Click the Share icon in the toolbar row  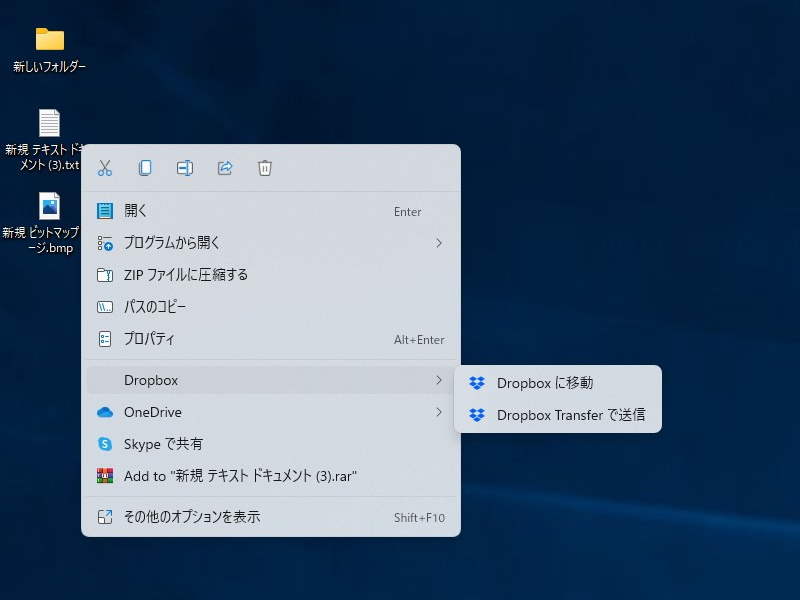(224, 168)
